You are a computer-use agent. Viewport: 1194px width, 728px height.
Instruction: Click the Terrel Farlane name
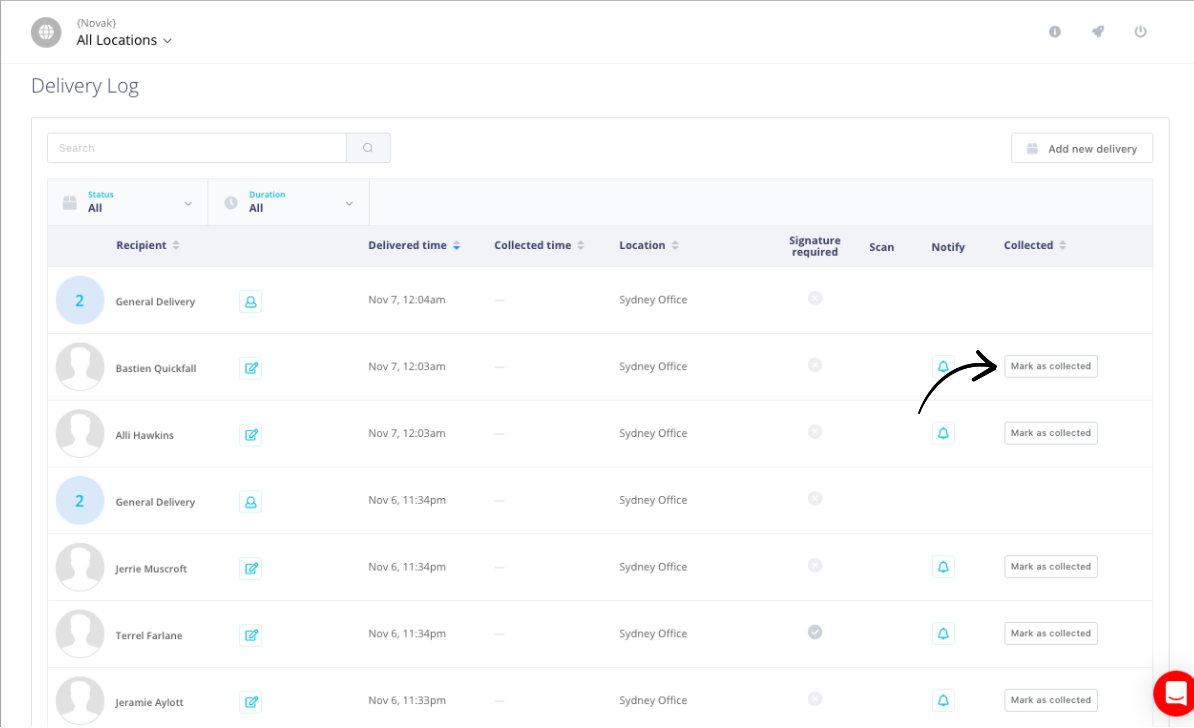(x=148, y=636)
